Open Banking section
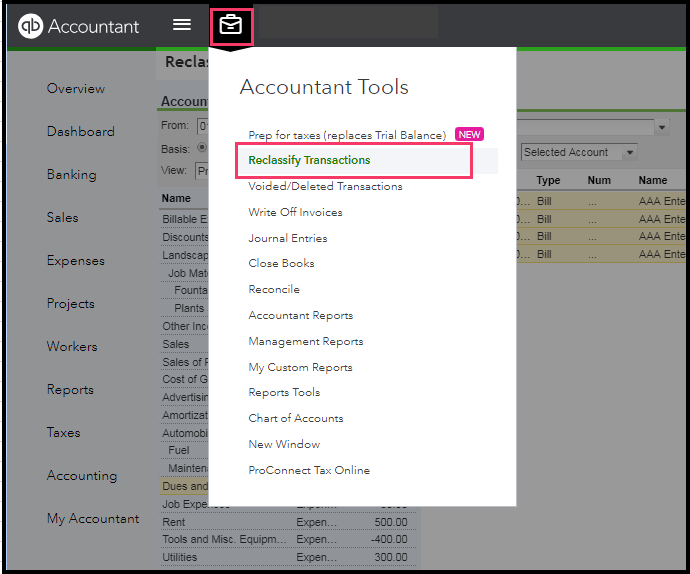 (71, 175)
